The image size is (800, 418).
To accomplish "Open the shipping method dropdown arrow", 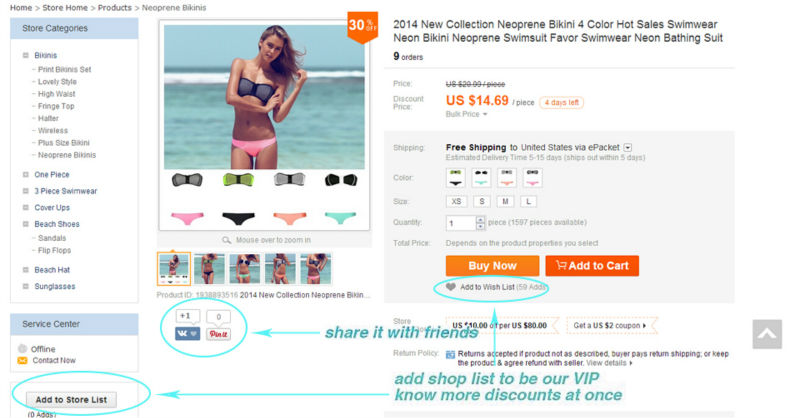I will (x=628, y=147).
